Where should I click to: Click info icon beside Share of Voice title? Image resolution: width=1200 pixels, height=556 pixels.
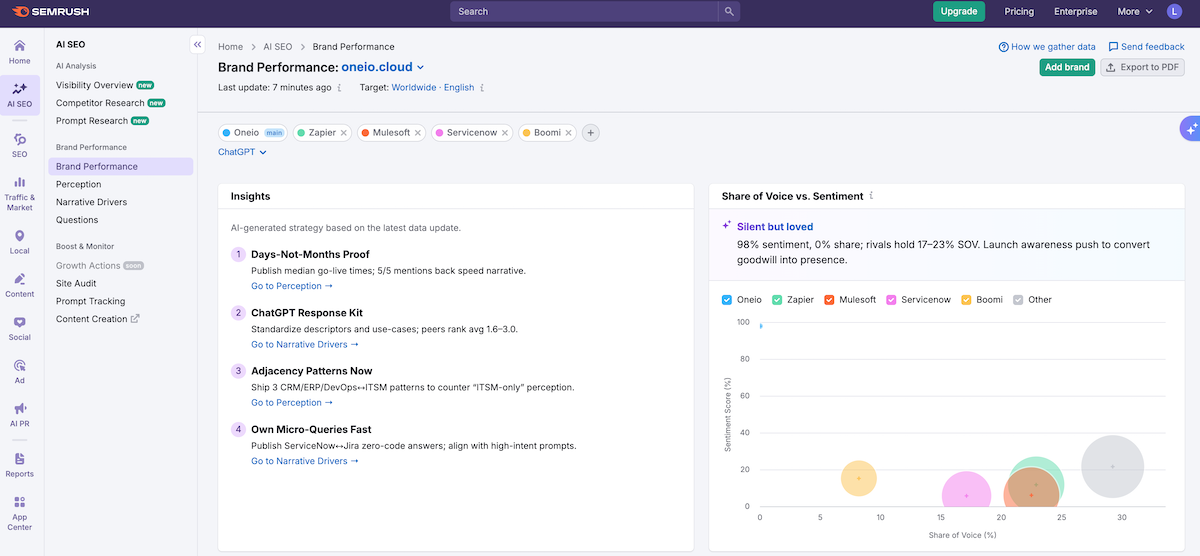point(872,196)
